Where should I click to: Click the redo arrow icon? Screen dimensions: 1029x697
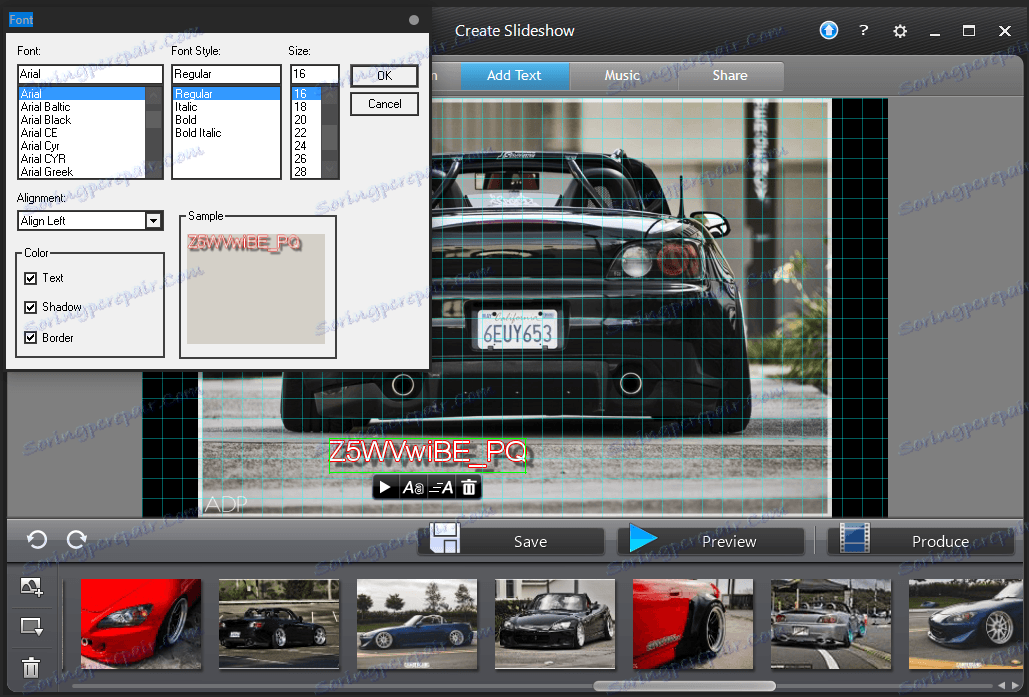76,540
